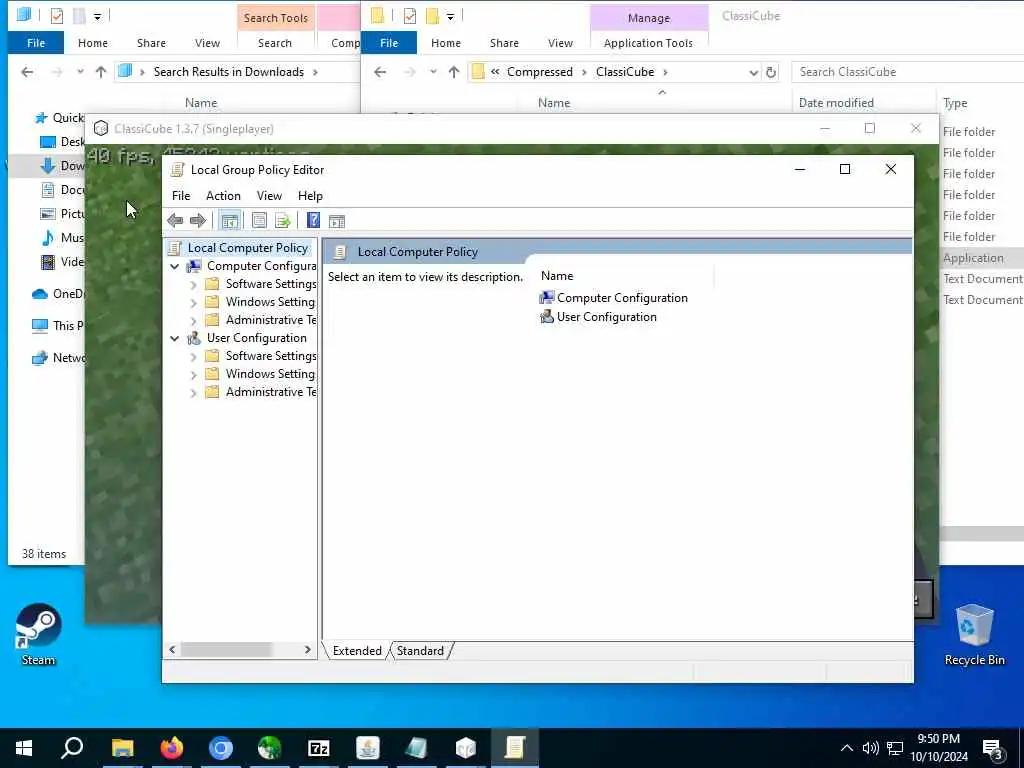
Task: Click the Java taskbar icon
Action: pos(368,748)
